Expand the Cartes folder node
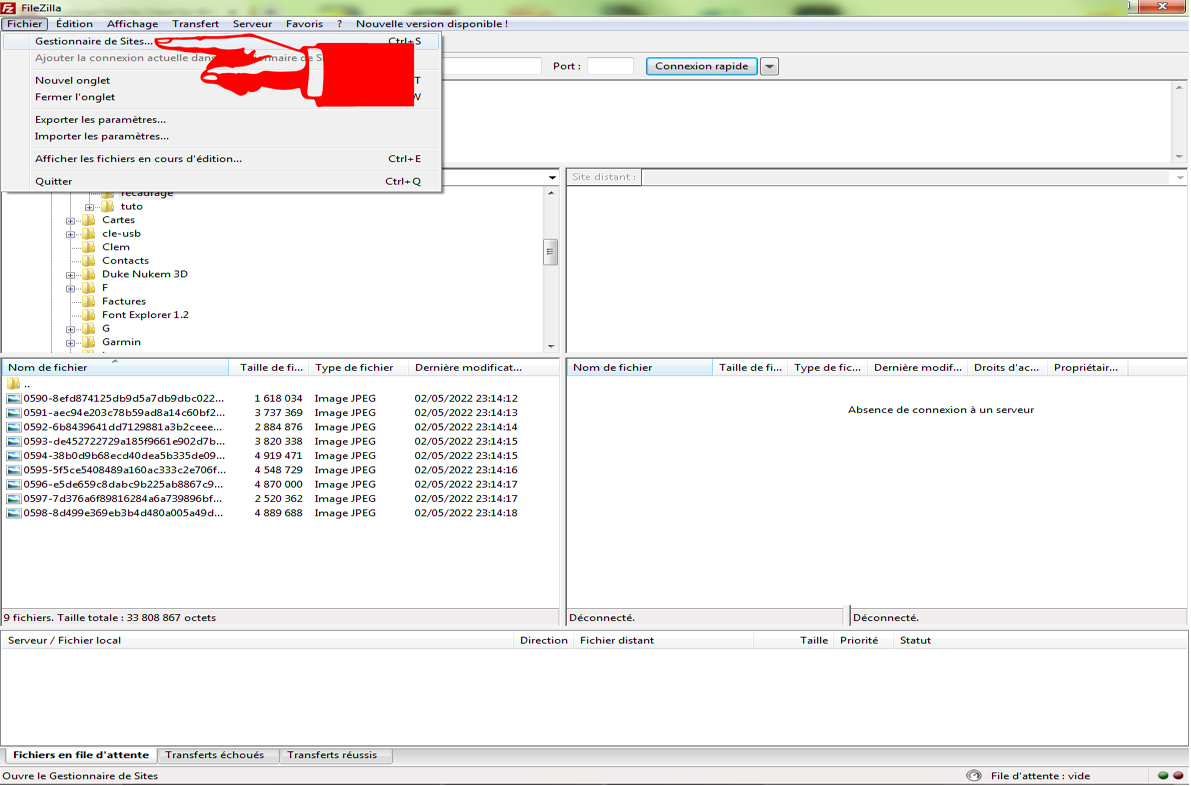This screenshot has width=1191, height=786. [x=70, y=220]
